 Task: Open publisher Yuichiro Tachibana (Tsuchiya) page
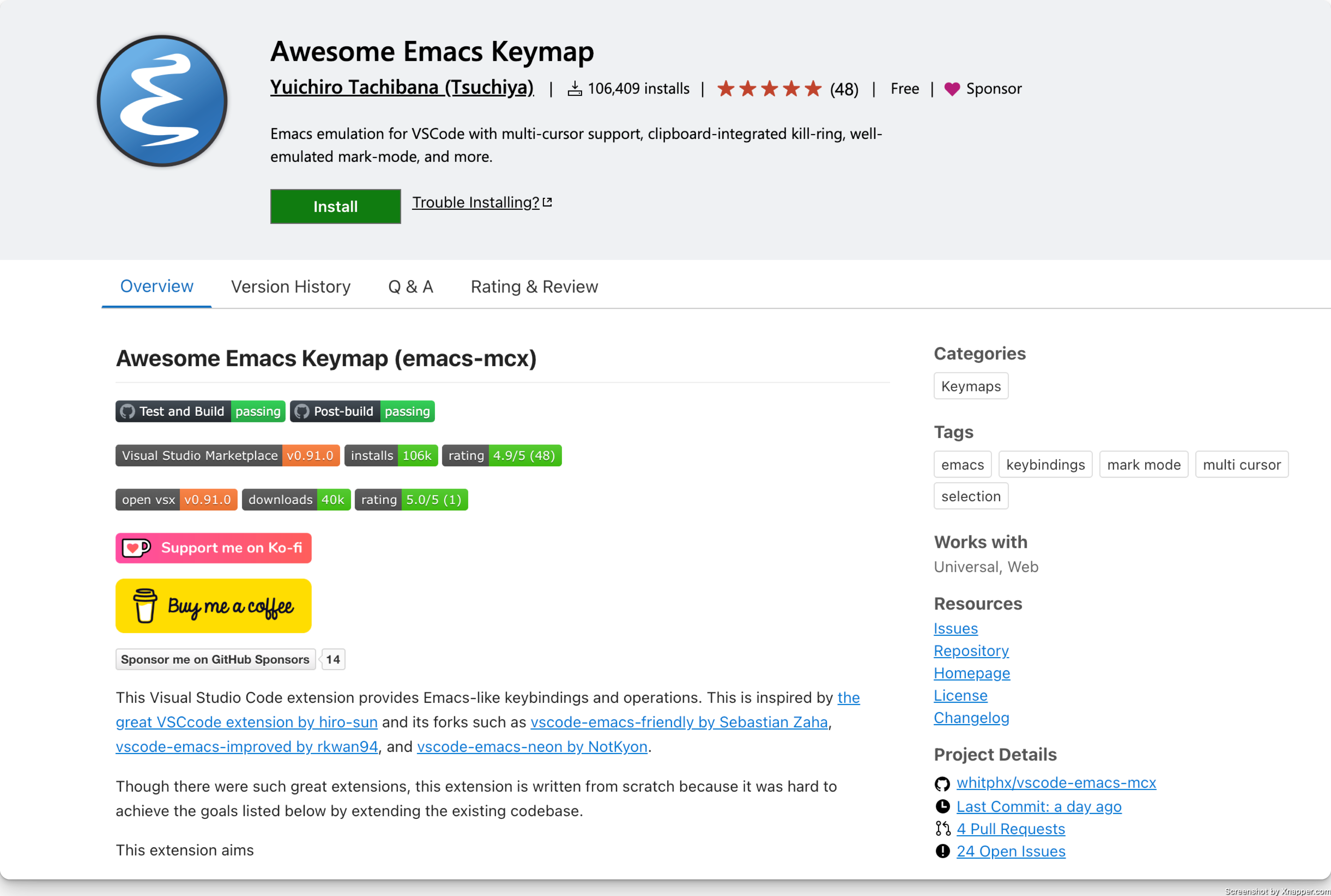point(402,87)
